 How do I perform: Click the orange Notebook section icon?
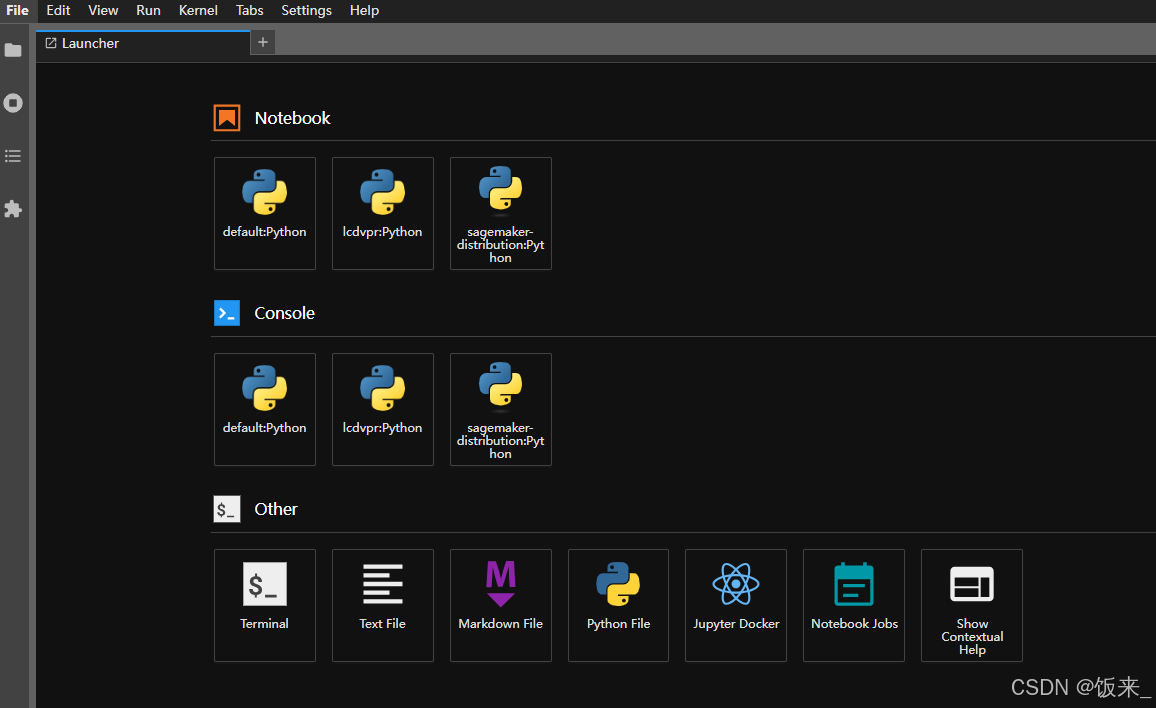point(227,118)
